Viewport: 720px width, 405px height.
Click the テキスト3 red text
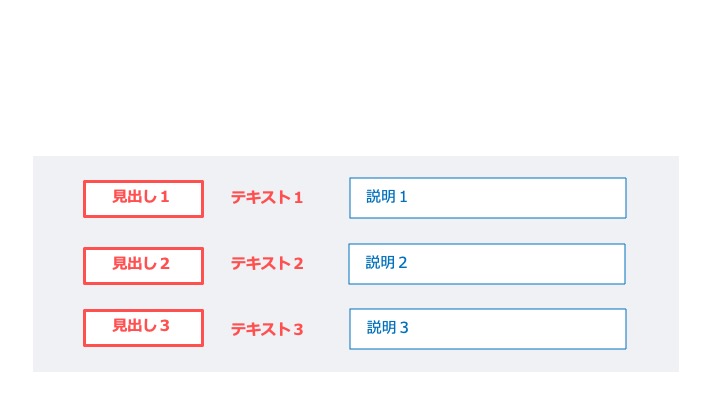[x=266, y=329]
